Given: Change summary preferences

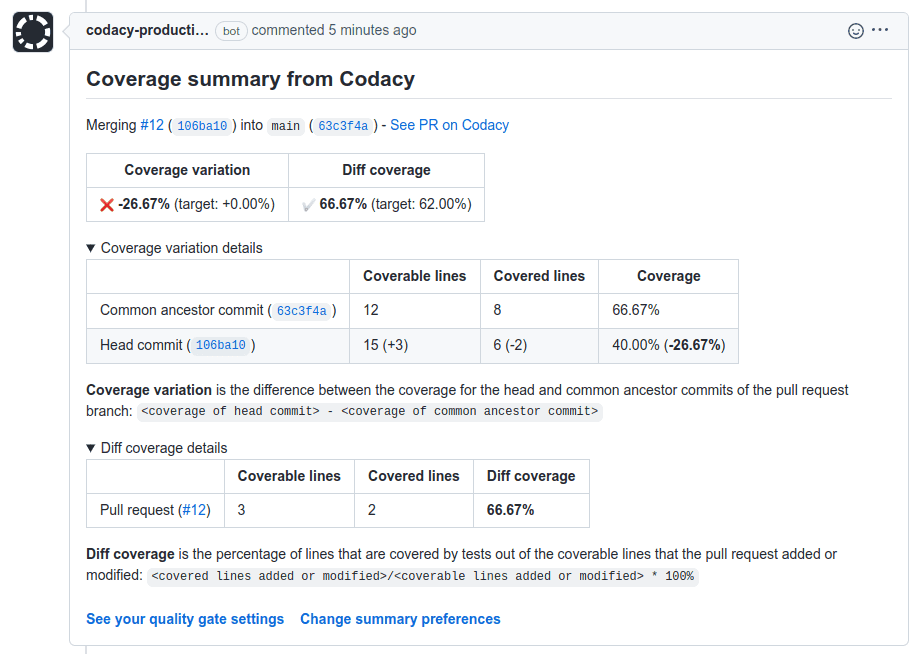Looking at the screenshot, I should 400,619.
